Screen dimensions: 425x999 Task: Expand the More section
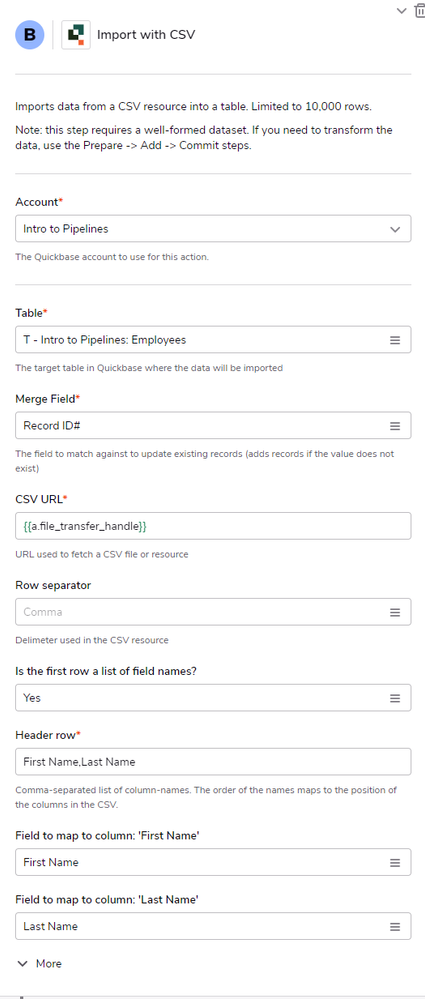[x=40, y=964]
